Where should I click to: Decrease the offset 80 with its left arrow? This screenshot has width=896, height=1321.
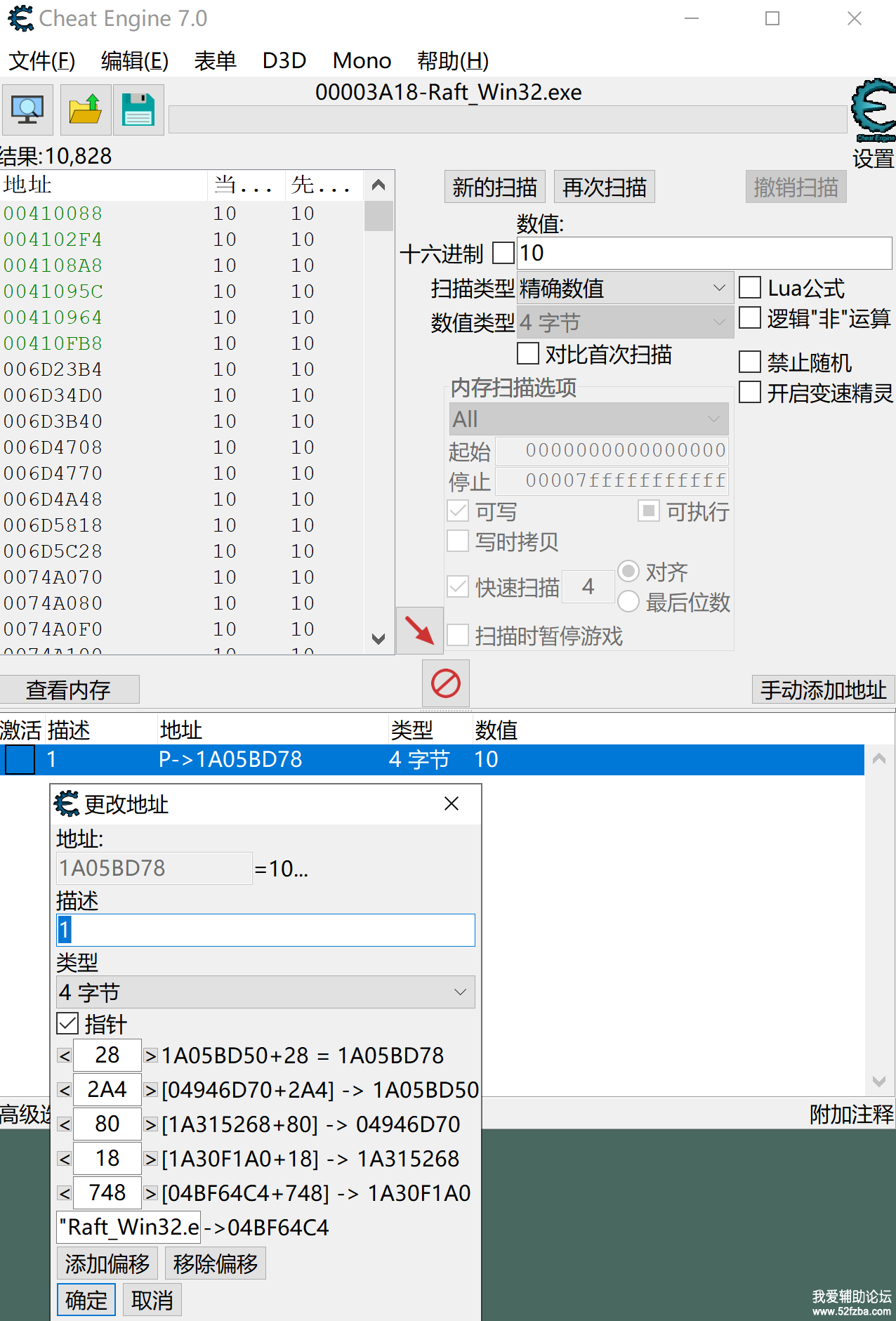[65, 1124]
